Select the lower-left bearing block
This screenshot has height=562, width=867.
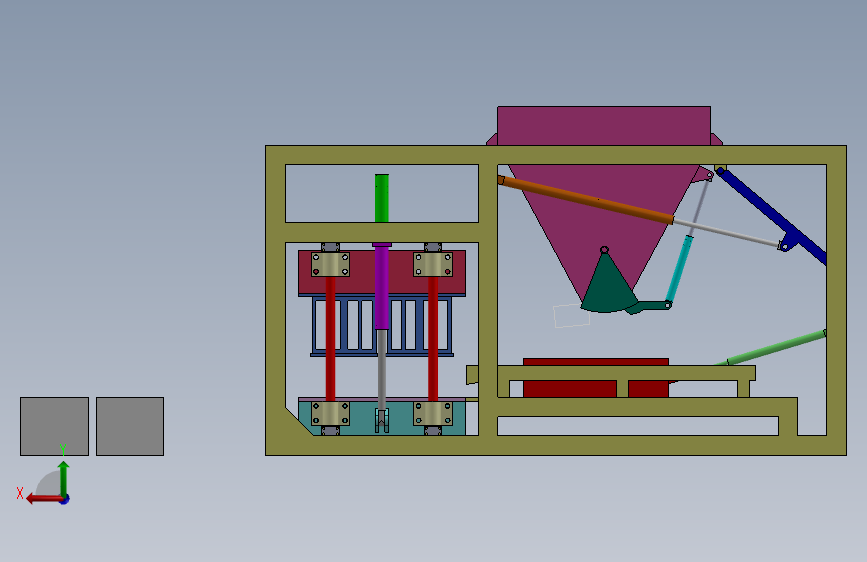pyautogui.click(x=330, y=413)
